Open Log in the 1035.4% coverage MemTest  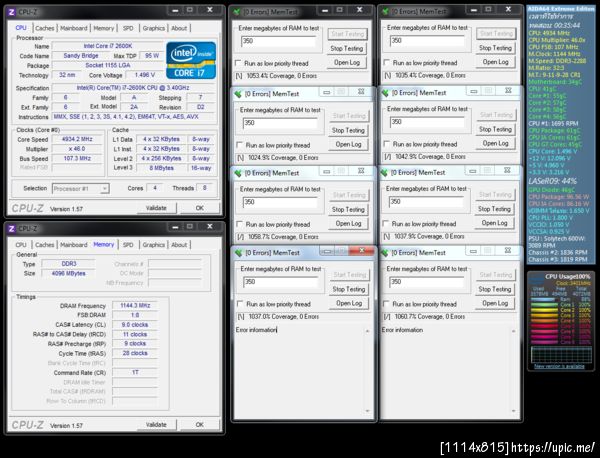pos(495,62)
